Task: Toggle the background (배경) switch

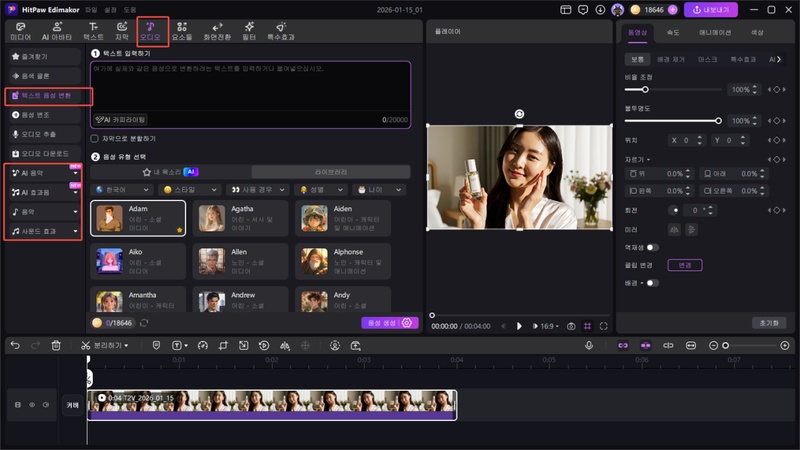Action: tap(653, 283)
